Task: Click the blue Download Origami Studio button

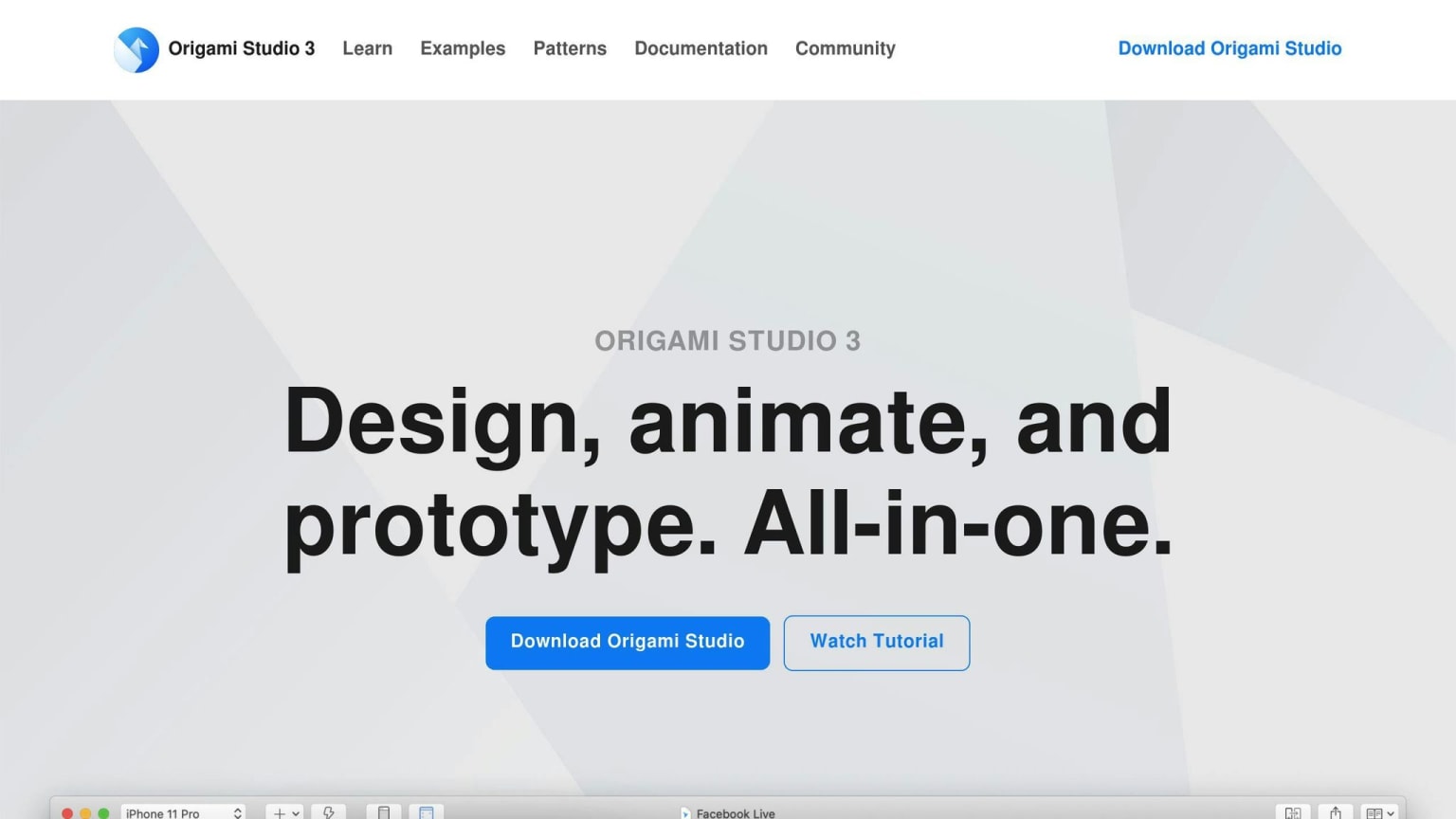Action: click(628, 643)
